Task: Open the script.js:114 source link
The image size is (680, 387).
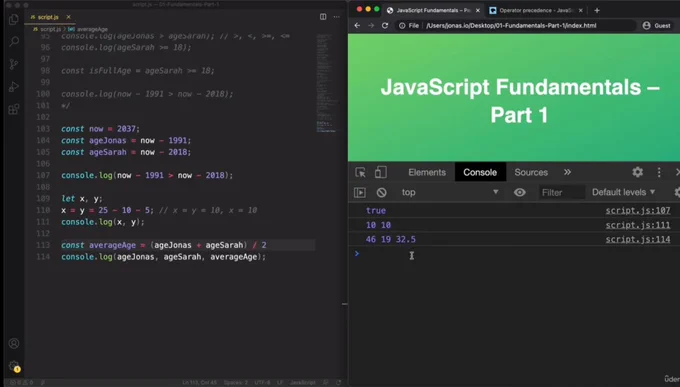Action: pyautogui.click(x=638, y=239)
